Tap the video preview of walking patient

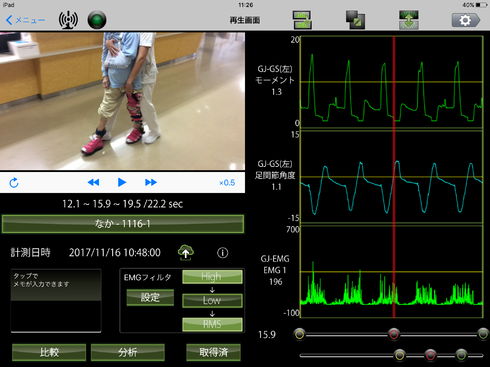point(122,101)
